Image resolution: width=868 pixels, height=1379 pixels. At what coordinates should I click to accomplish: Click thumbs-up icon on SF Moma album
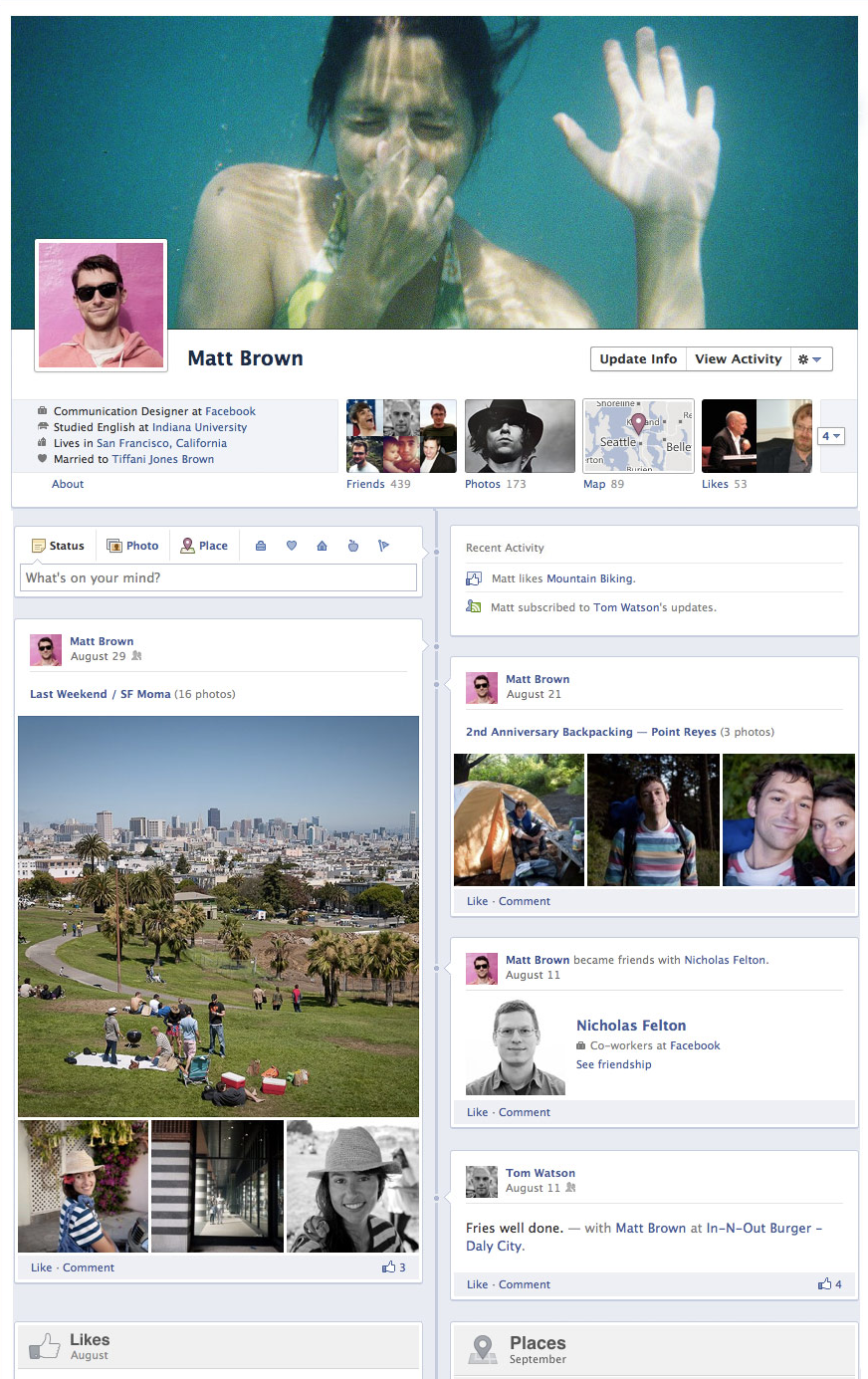coord(388,1267)
